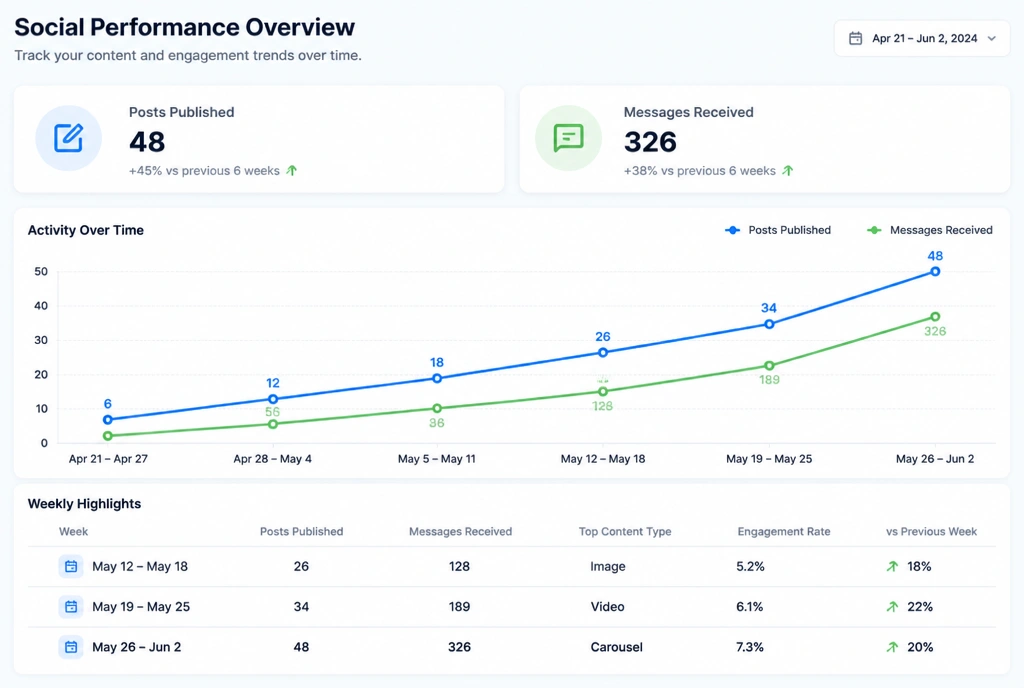Viewport: 1024px width, 688px height.
Task: Sort by the vs Previous Week column header
Action: pos(931,531)
